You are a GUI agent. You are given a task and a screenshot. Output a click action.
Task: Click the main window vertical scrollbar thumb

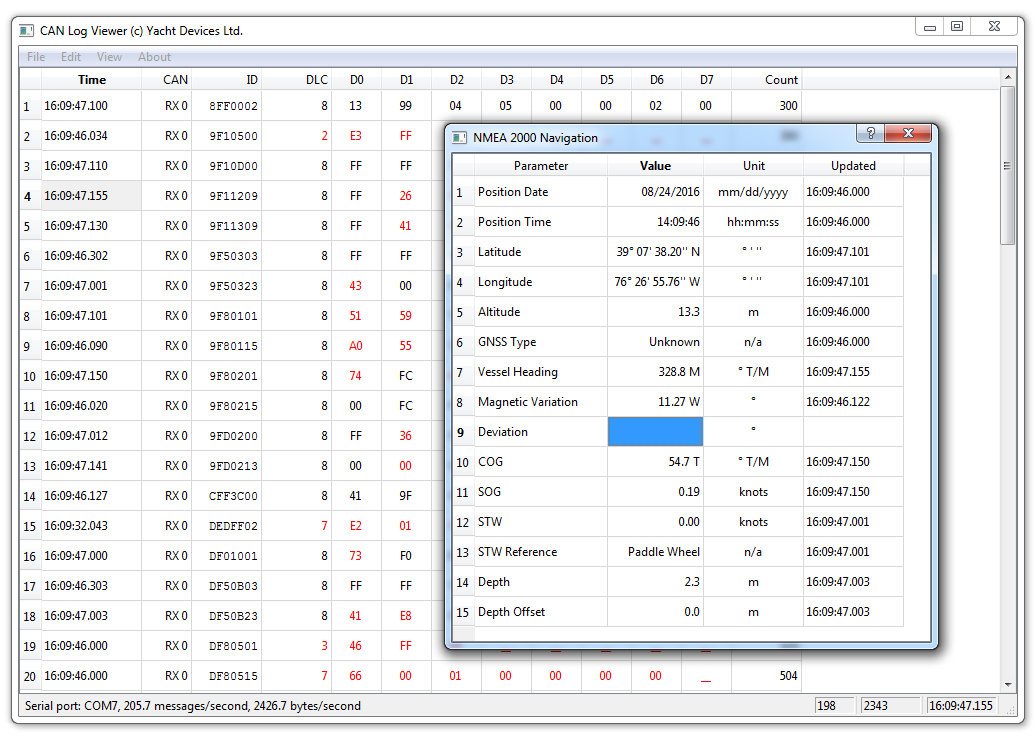(x=1008, y=166)
